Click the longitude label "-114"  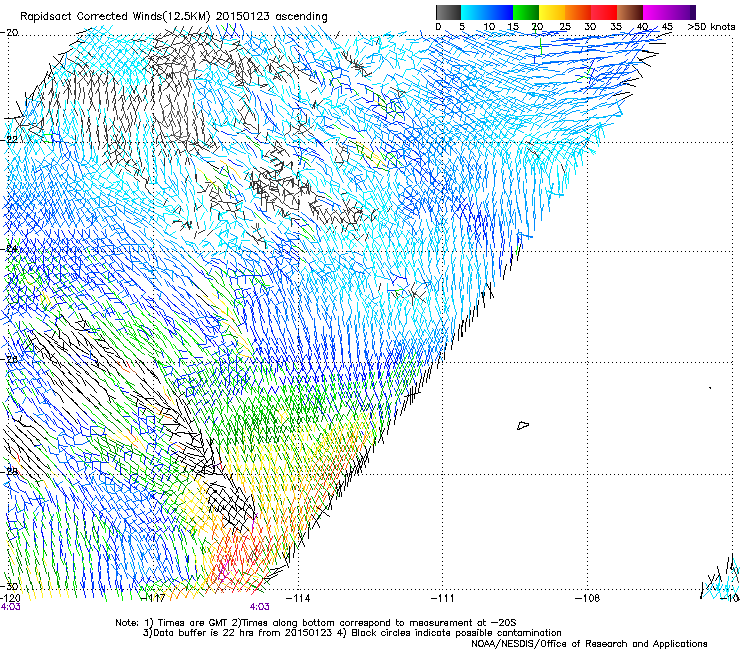tap(298, 598)
